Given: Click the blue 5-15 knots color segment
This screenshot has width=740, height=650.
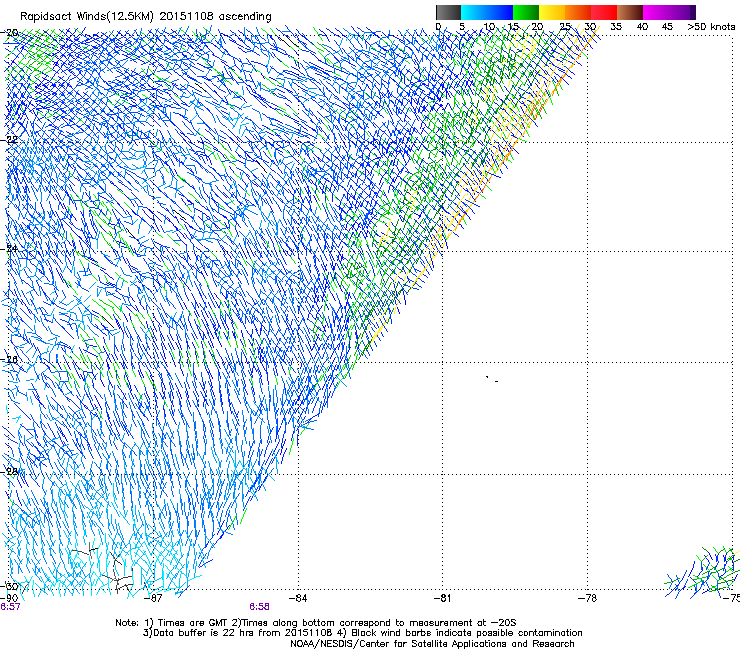Looking at the screenshot, I should [x=487, y=12].
